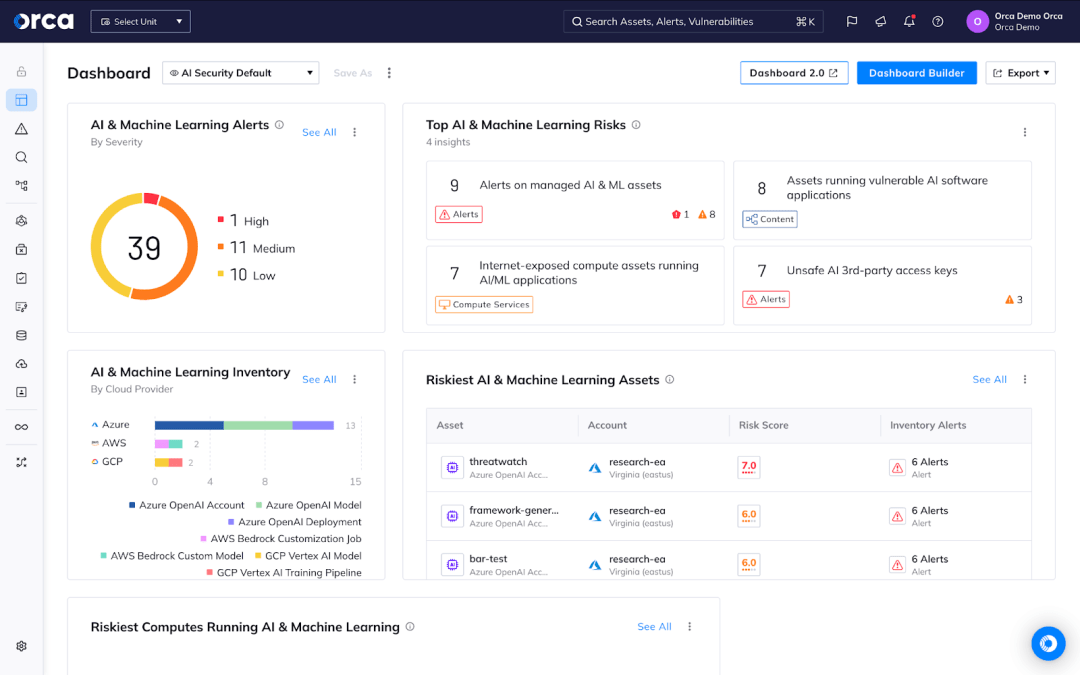This screenshot has height=675, width=1080.
Task: Click the settings gear in sidebar
Action: (21, 646)
